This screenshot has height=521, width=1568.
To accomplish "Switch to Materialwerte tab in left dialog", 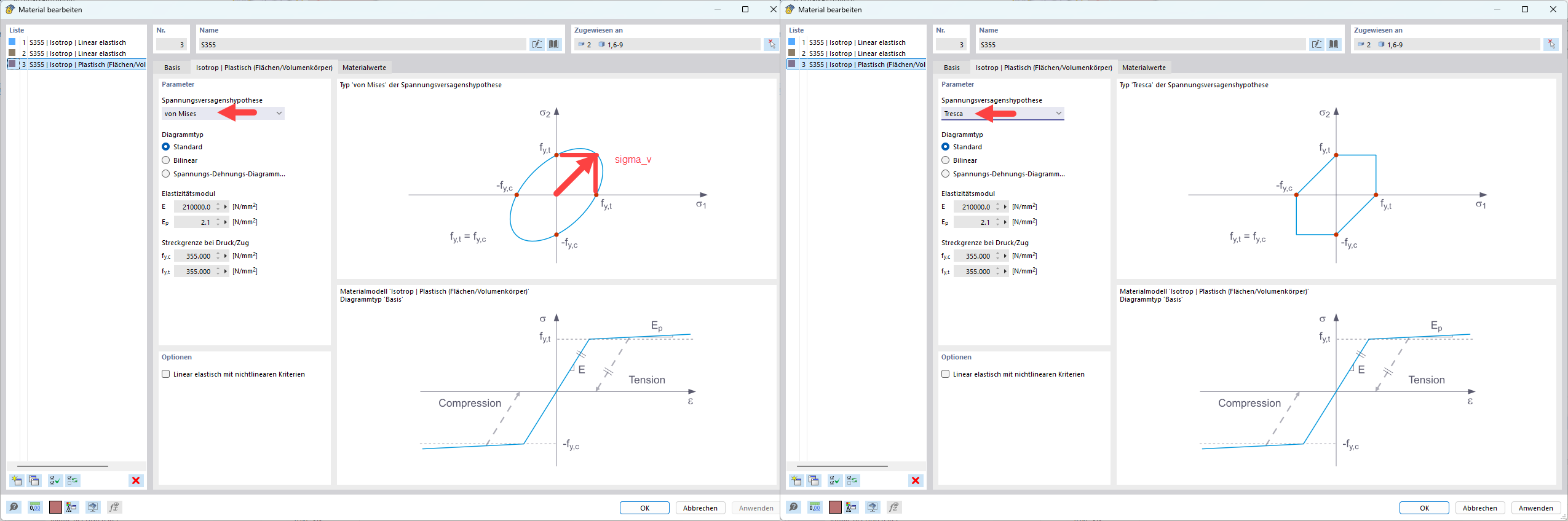I will tap(364, 68).
